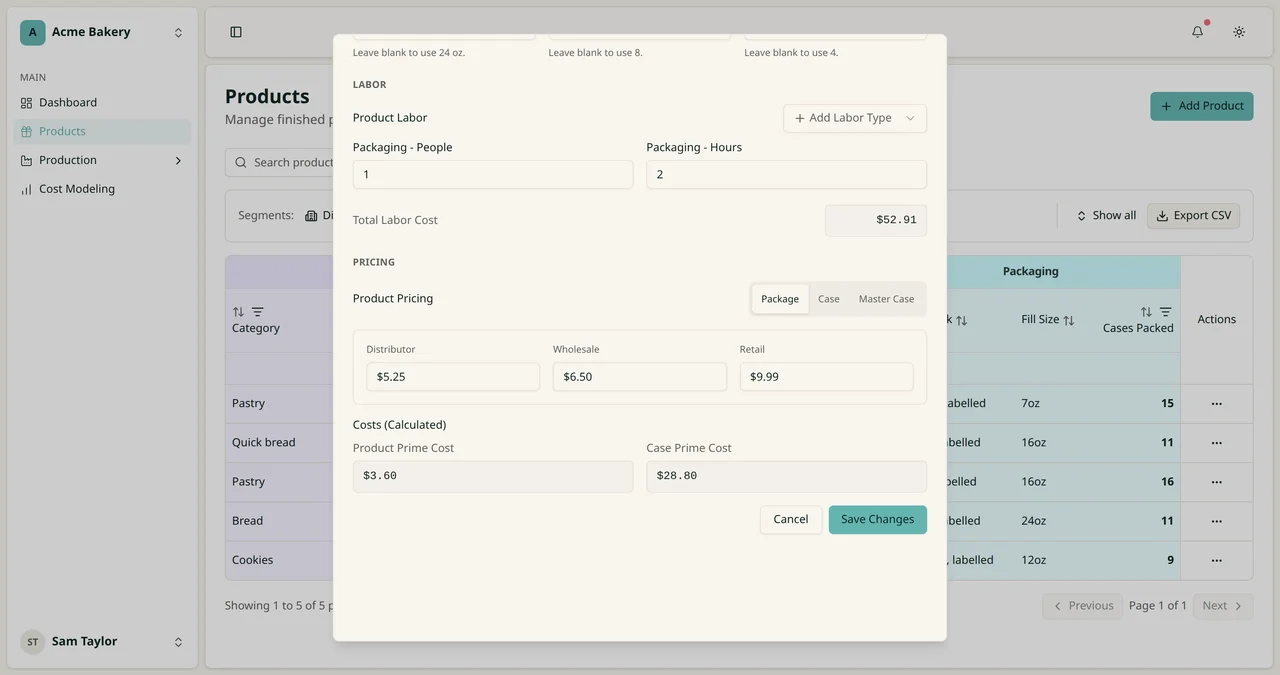Edit Packaging - Hours field
1280x675 pixels.
pos(787,175)
